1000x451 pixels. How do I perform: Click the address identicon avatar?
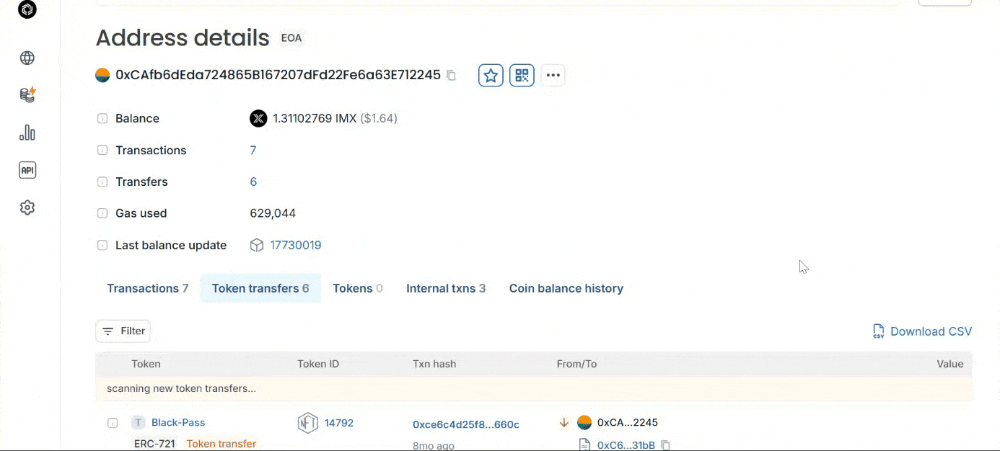point(103,75)
